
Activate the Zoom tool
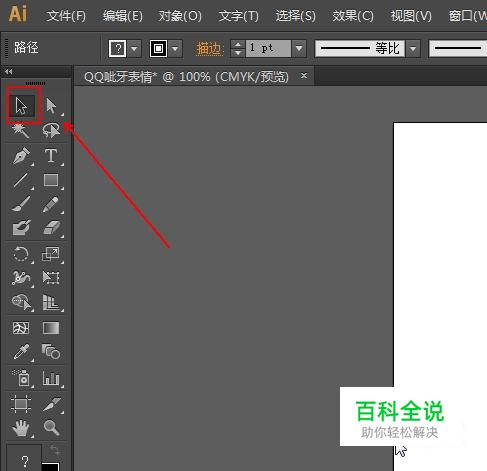pyautogui.click(x=51, y=428)
